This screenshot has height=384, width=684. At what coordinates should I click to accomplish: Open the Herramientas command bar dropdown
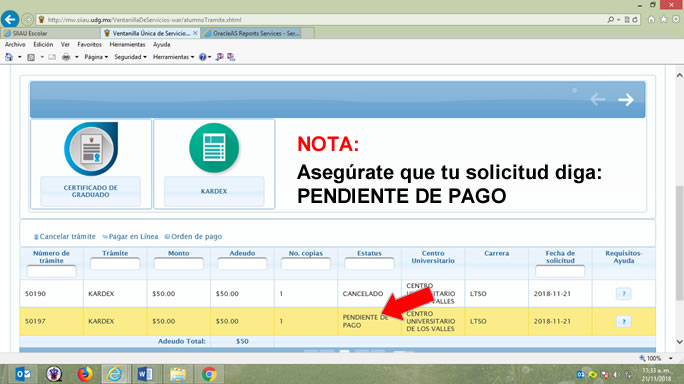[173, 57]
